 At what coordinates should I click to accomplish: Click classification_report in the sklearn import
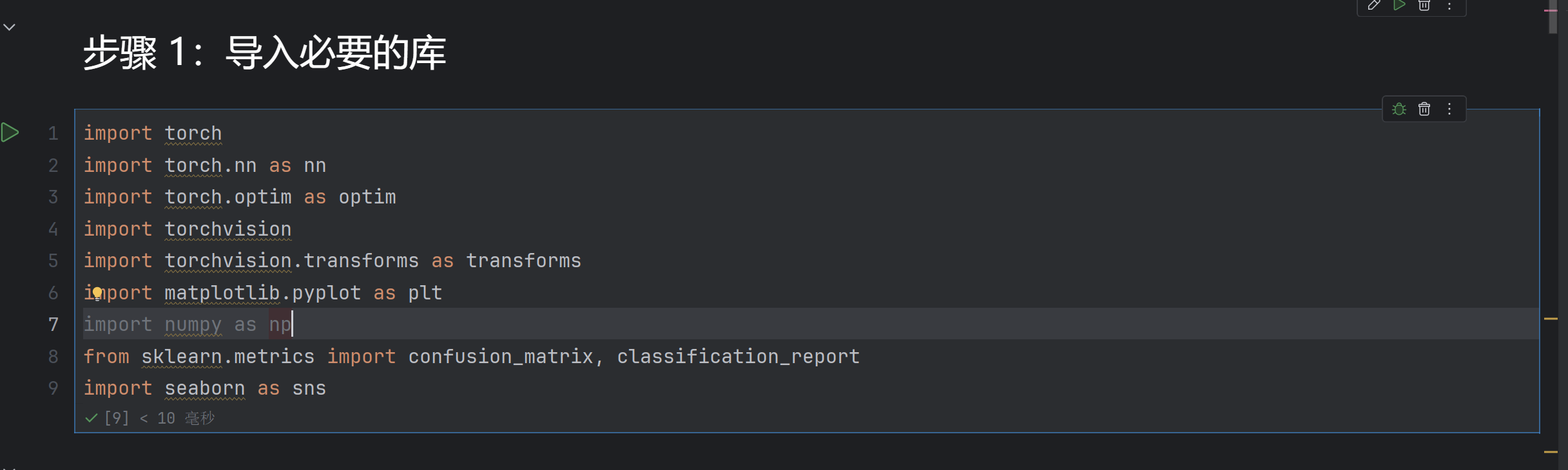coord(738,357)
